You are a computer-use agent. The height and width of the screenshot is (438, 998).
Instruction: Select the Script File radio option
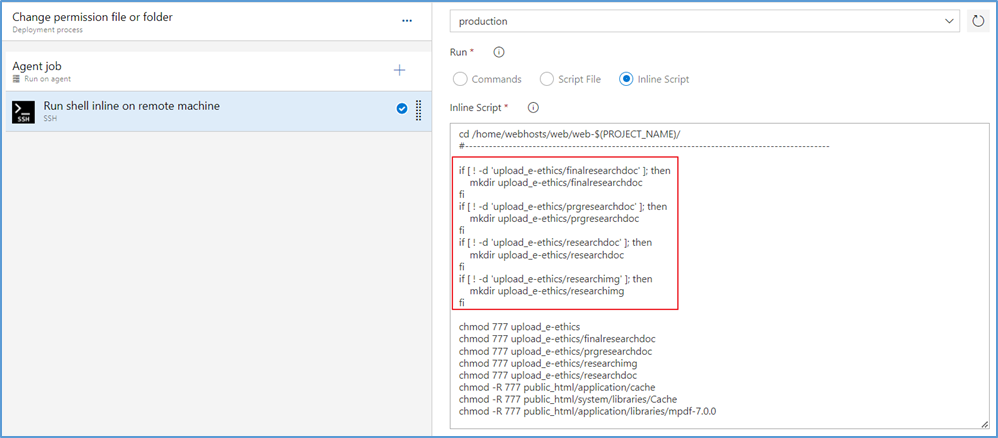547,79
